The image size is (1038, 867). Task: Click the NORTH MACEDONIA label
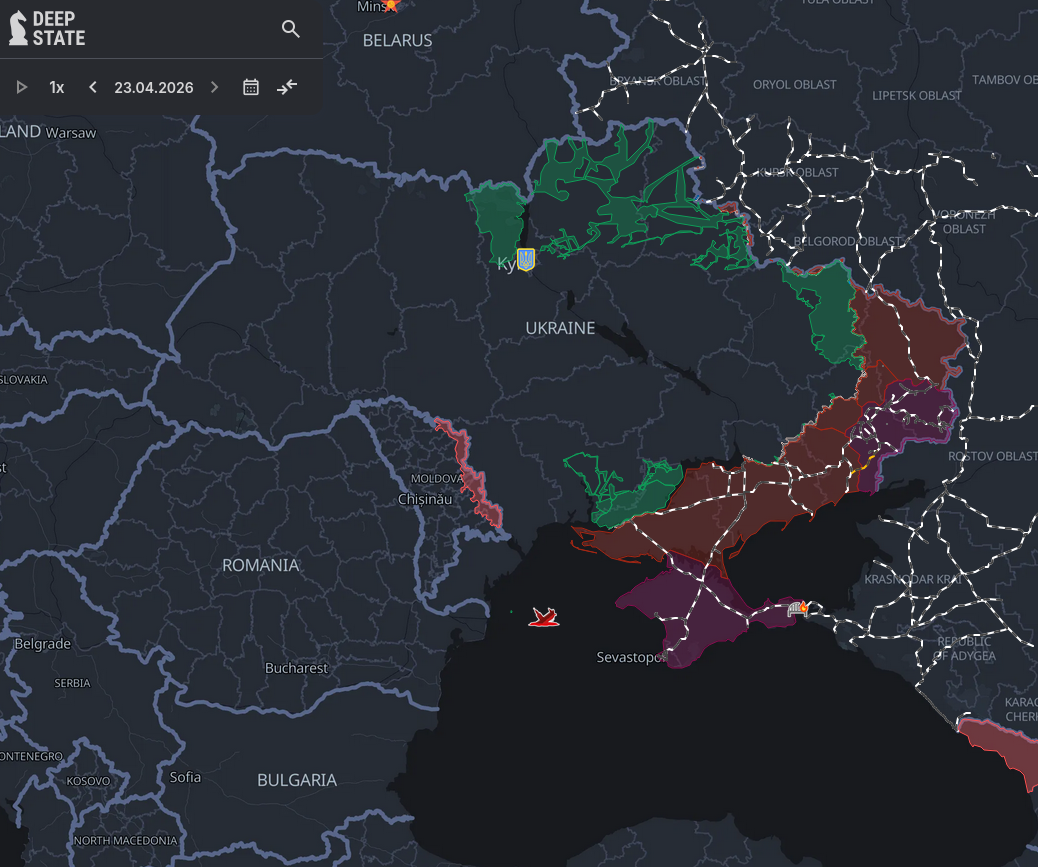[x=126, y=841]
